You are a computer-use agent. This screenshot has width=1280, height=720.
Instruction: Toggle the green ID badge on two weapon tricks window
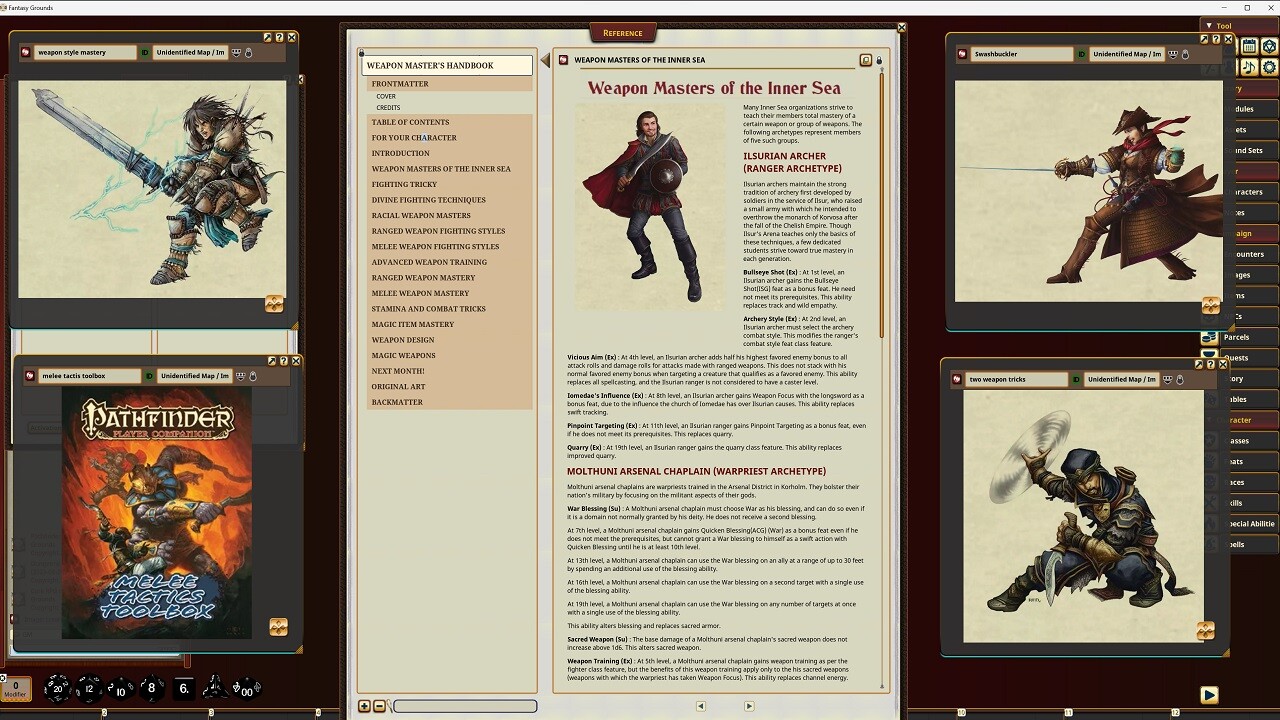click(1076, 379)
